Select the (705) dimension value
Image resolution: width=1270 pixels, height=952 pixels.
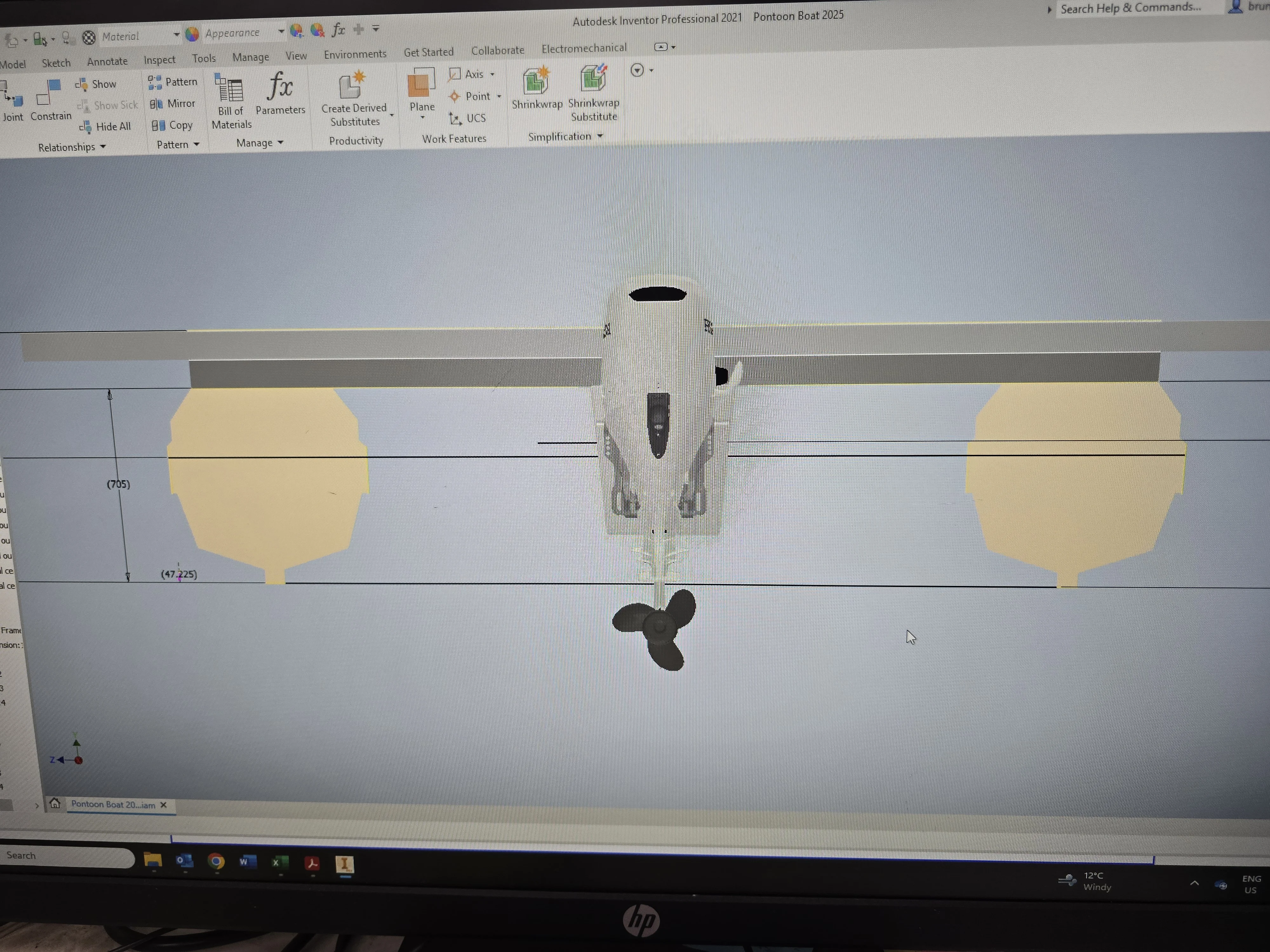click(x=118, y=484)
